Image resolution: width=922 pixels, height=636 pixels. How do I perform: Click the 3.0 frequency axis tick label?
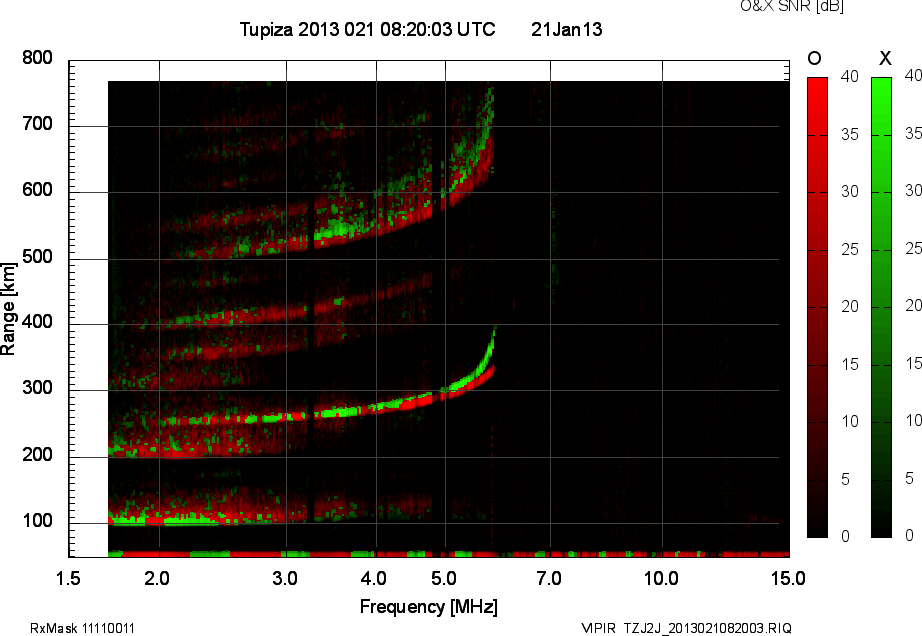point(285,579)
